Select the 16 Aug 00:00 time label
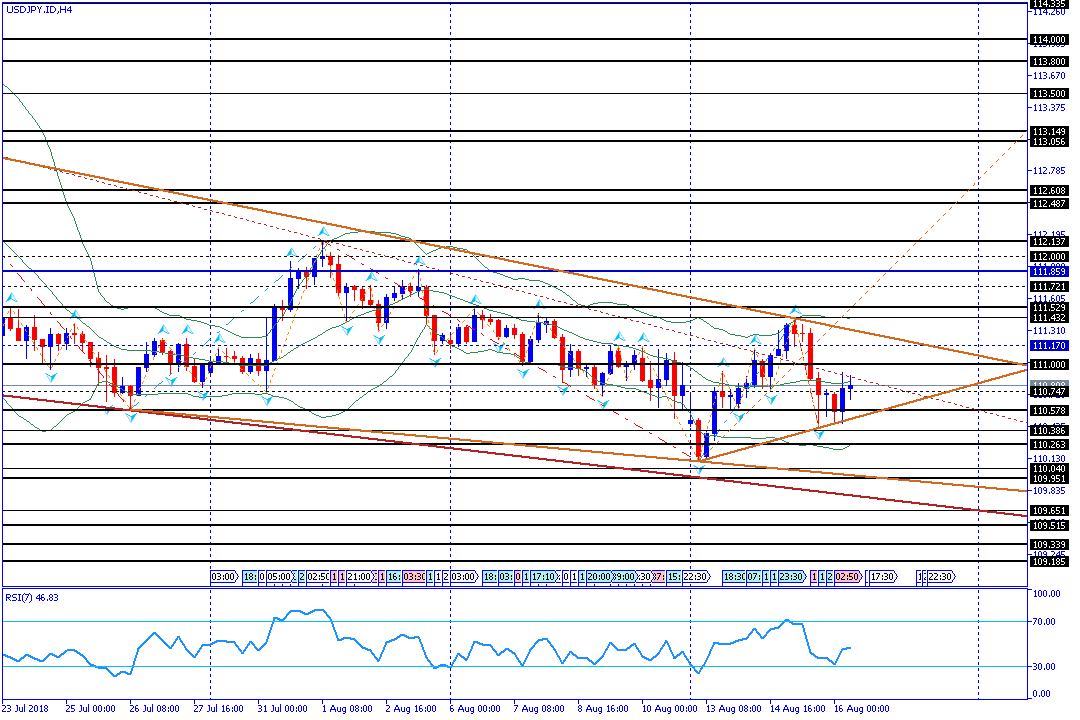Viewport: 1080px width, 720px height. (x=862, y=708)
